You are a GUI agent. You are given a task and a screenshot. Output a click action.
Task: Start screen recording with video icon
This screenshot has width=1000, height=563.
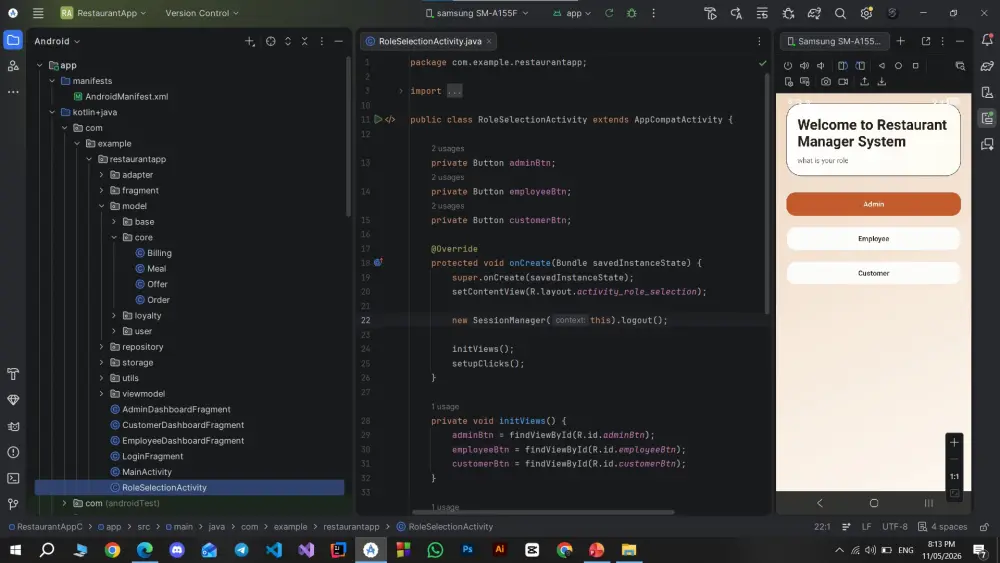843,82
